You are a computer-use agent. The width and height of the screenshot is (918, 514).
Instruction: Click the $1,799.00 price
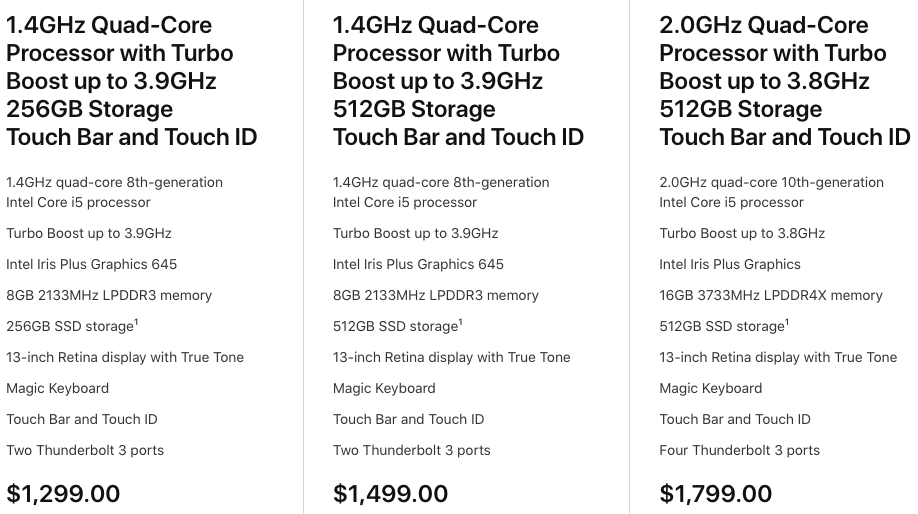[716, 493]
